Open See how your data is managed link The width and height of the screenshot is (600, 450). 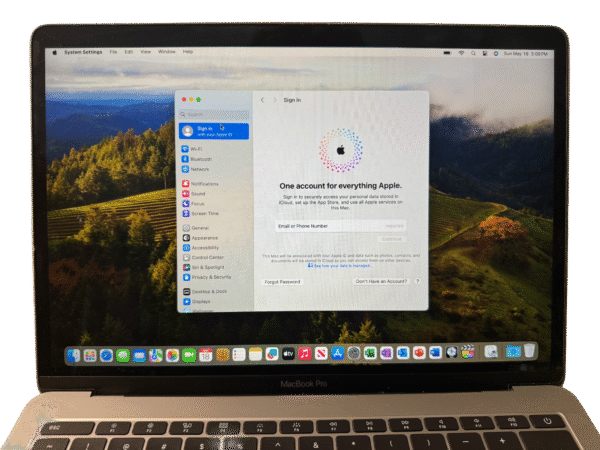coord(339,266)
